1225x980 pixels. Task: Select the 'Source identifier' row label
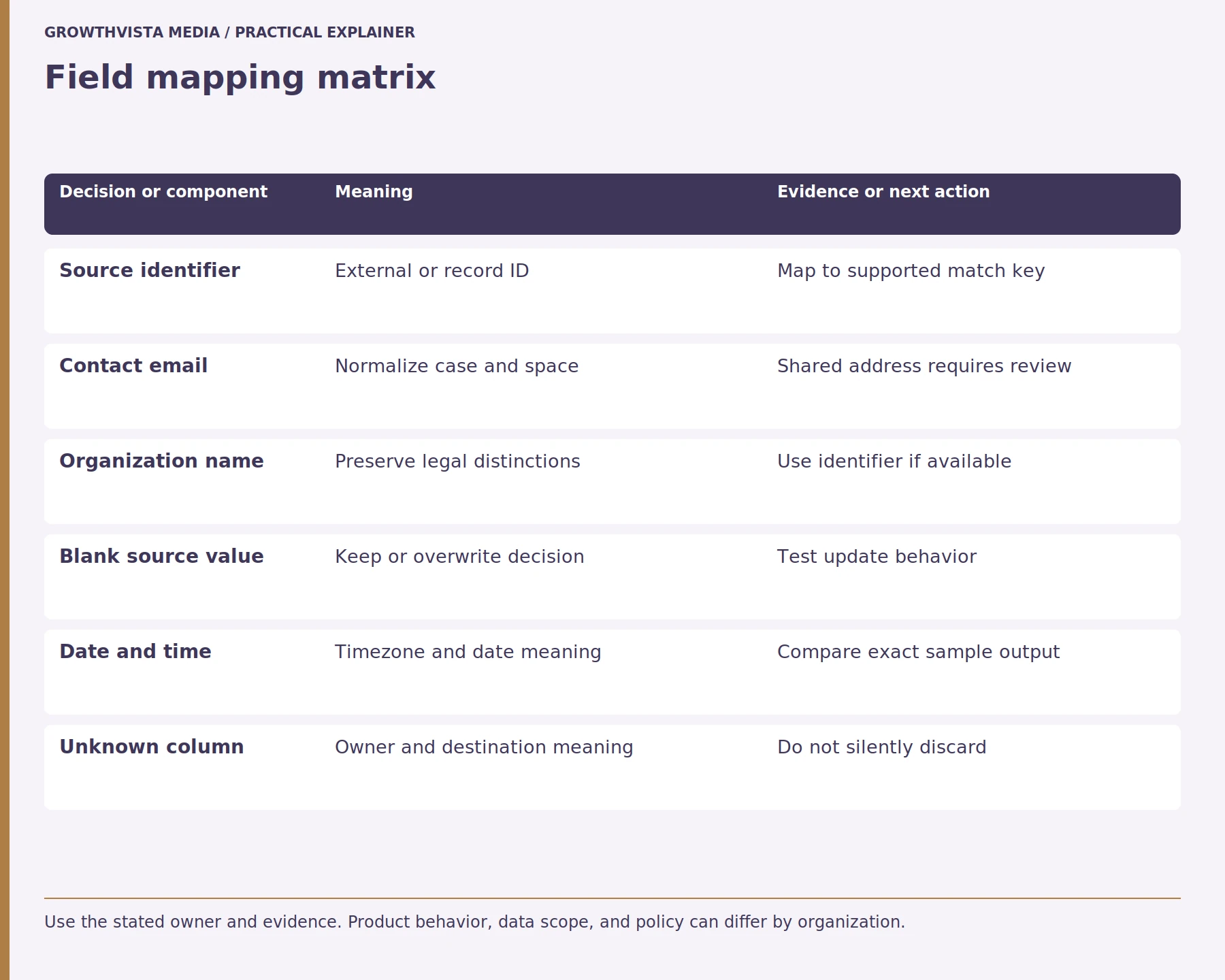click(x=150, y=271)
